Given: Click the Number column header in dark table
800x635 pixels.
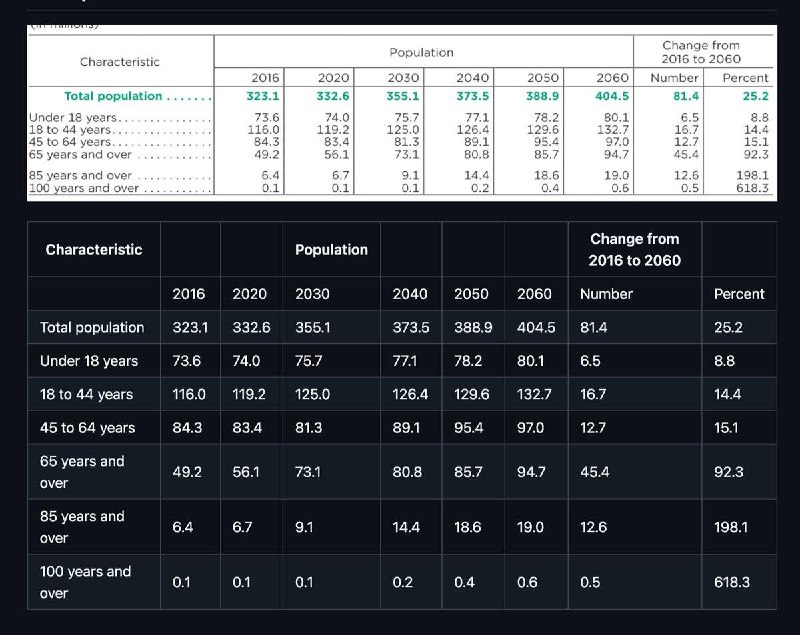Looking at the screenshot, I should pyautogui.click(x=606, y=294).
